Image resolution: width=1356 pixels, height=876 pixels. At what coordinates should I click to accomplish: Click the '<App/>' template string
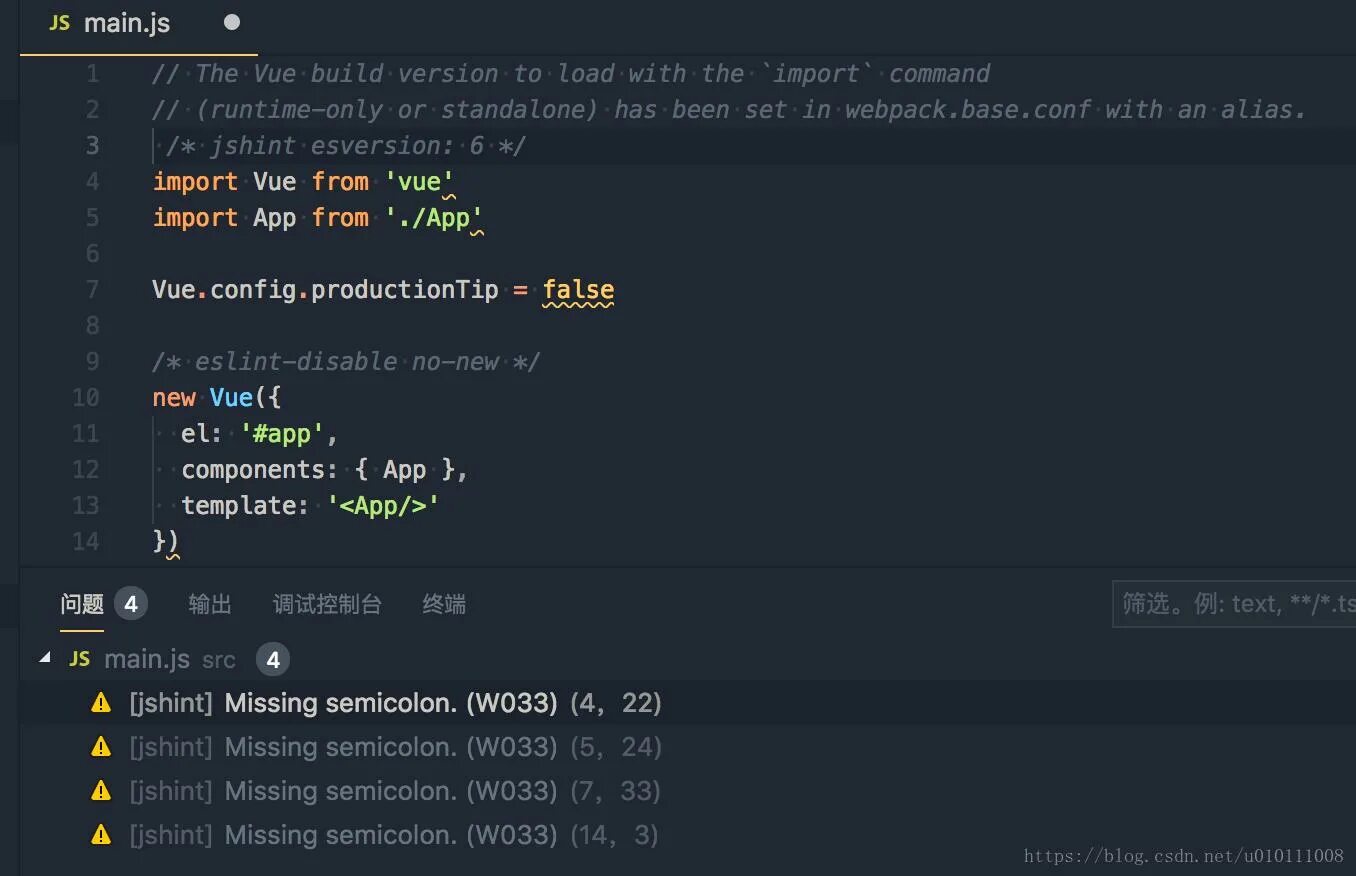tap(383, 506)
